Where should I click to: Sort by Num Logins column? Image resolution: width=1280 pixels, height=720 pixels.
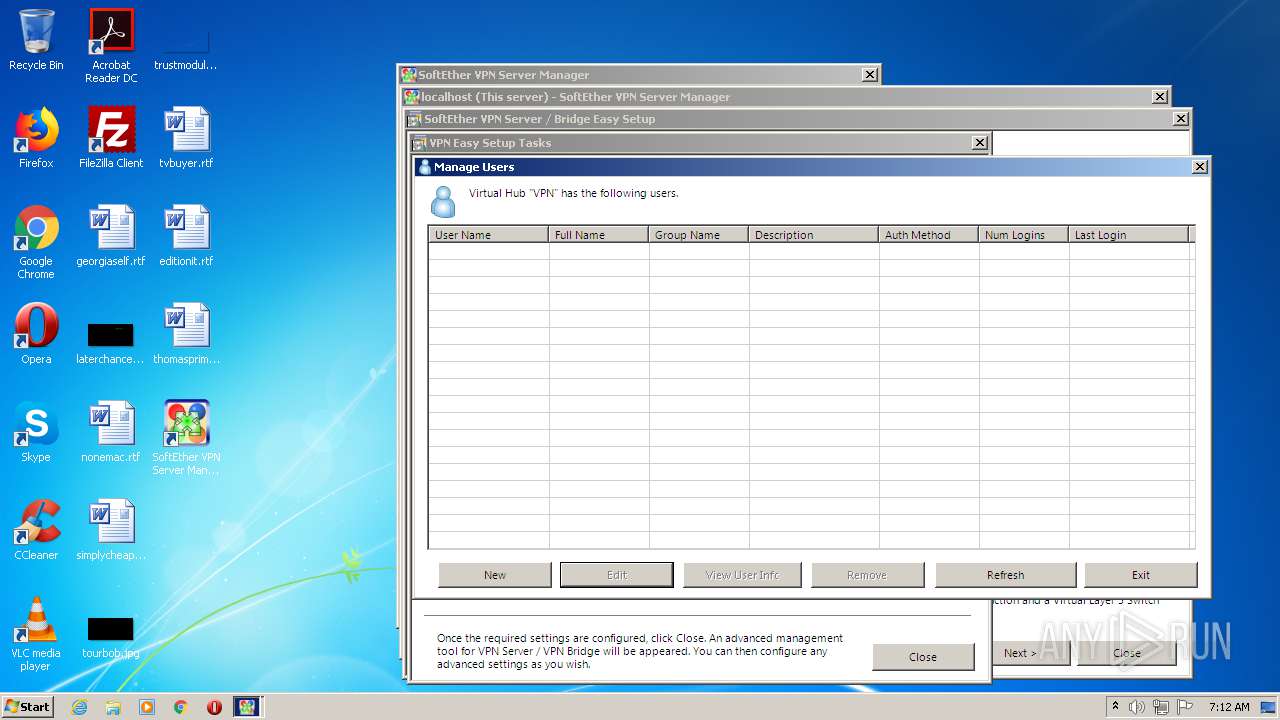pos(1024,235)
